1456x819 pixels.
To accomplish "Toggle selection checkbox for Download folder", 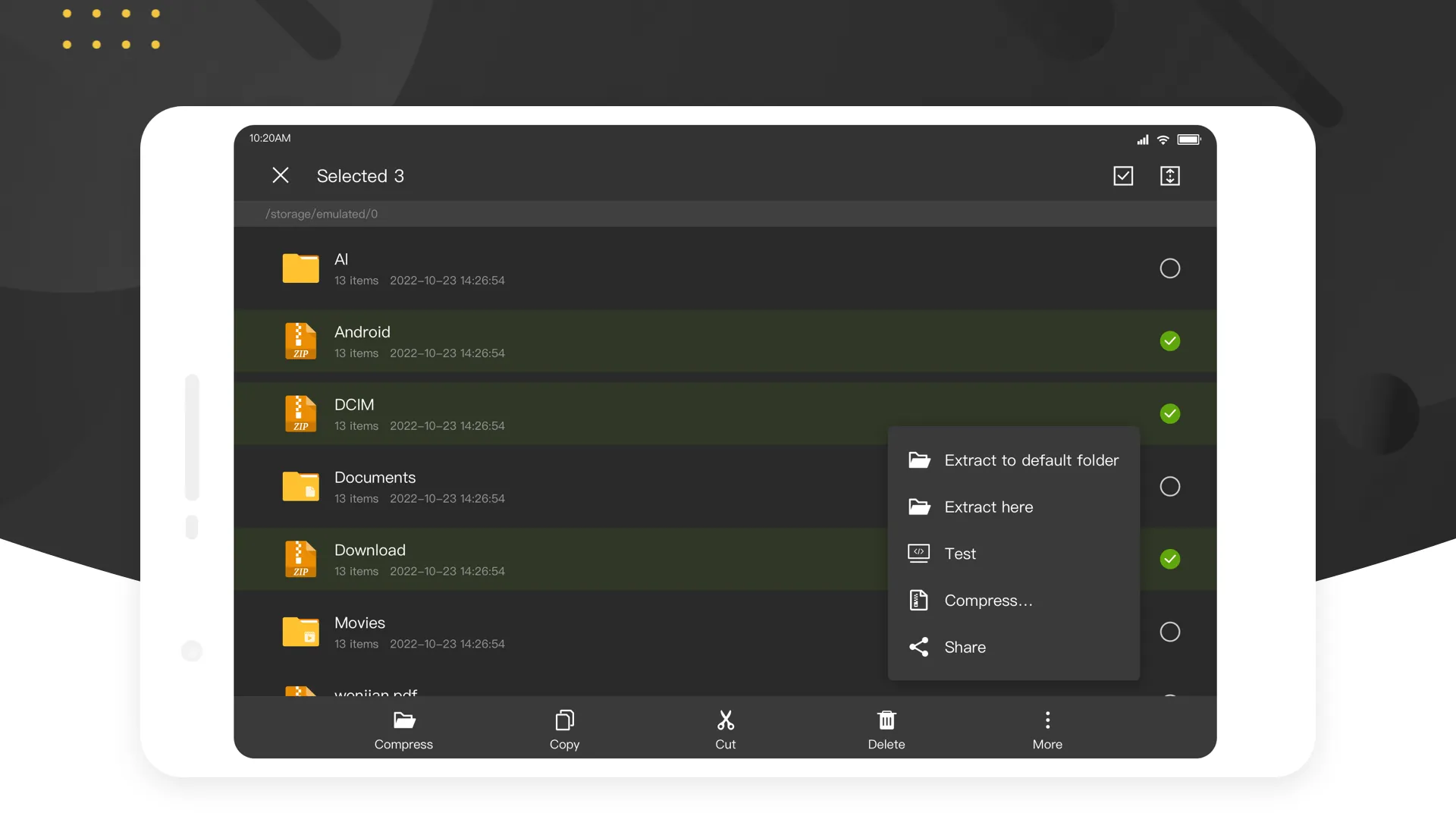I will point(1169,558).
